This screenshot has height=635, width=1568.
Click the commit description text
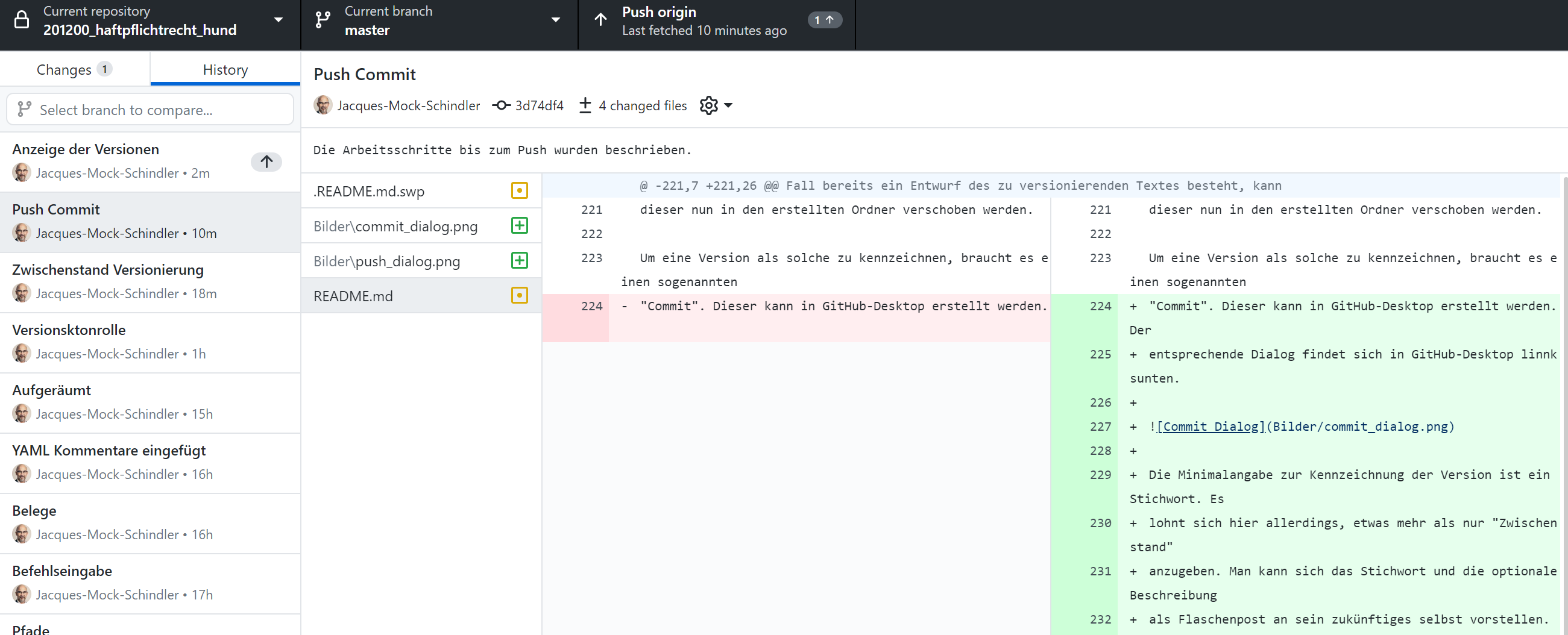[x=502, y=149]
